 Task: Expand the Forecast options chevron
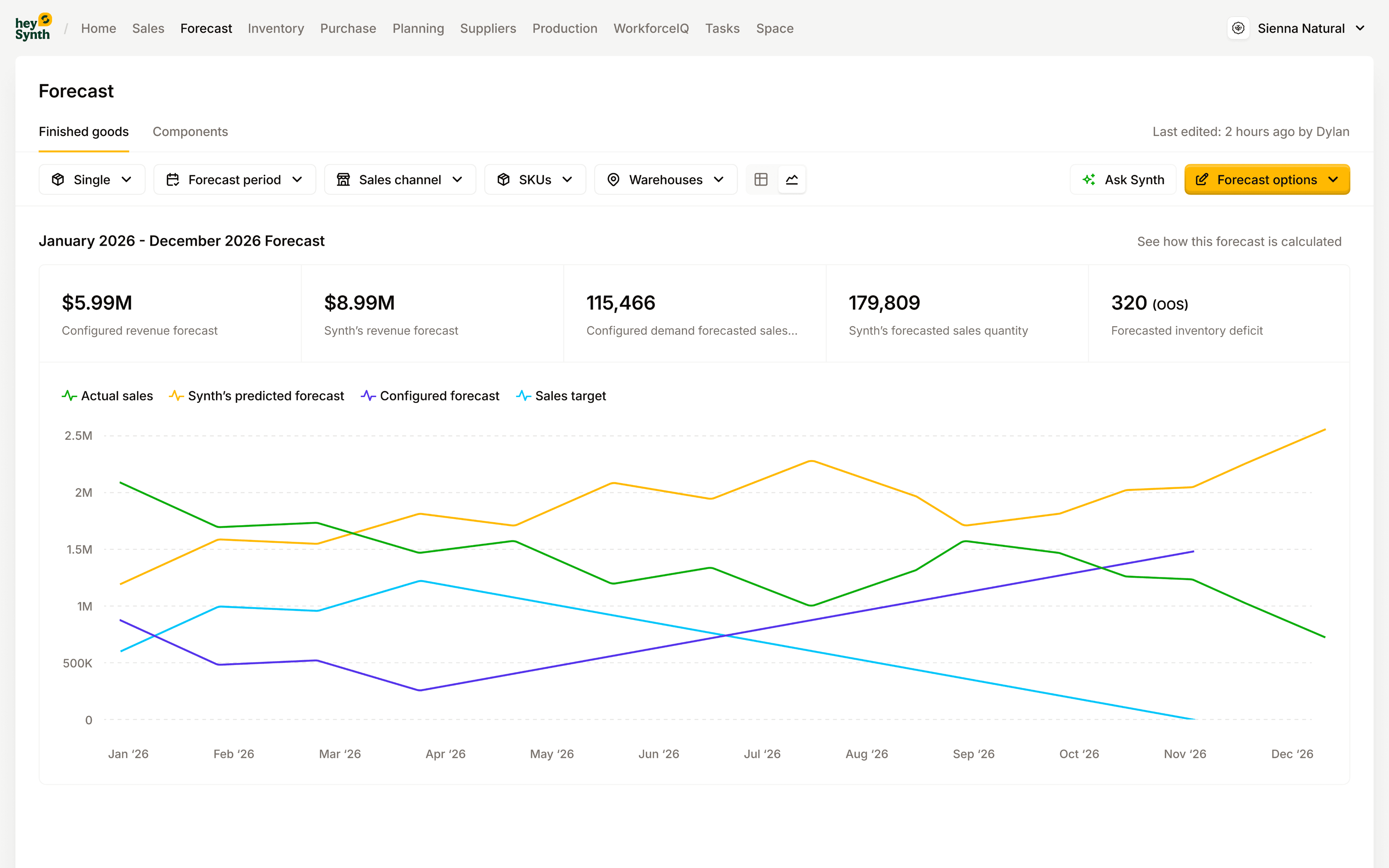coord(1333,180)
